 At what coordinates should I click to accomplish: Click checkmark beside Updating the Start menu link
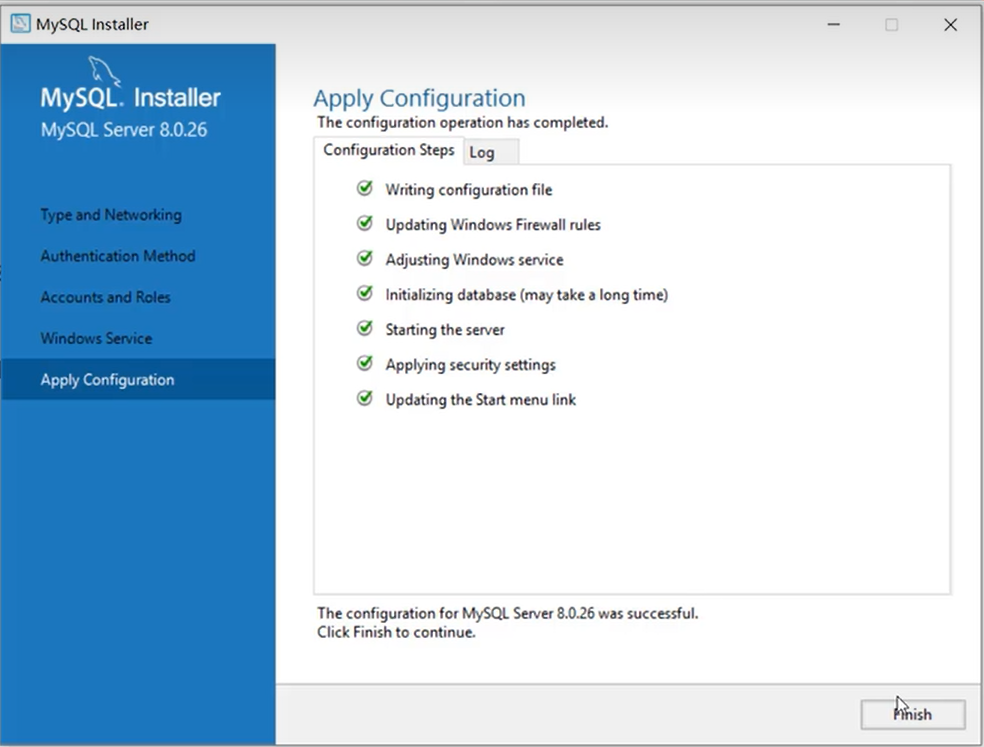pyautogui.click(x=365, y=399)
